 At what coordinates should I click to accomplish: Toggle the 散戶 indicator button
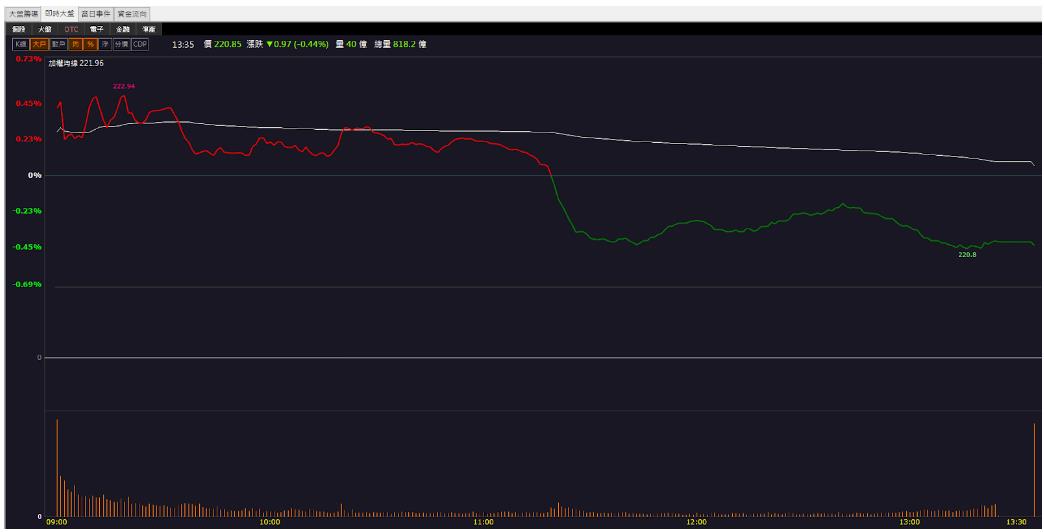[x=59, y=44]
